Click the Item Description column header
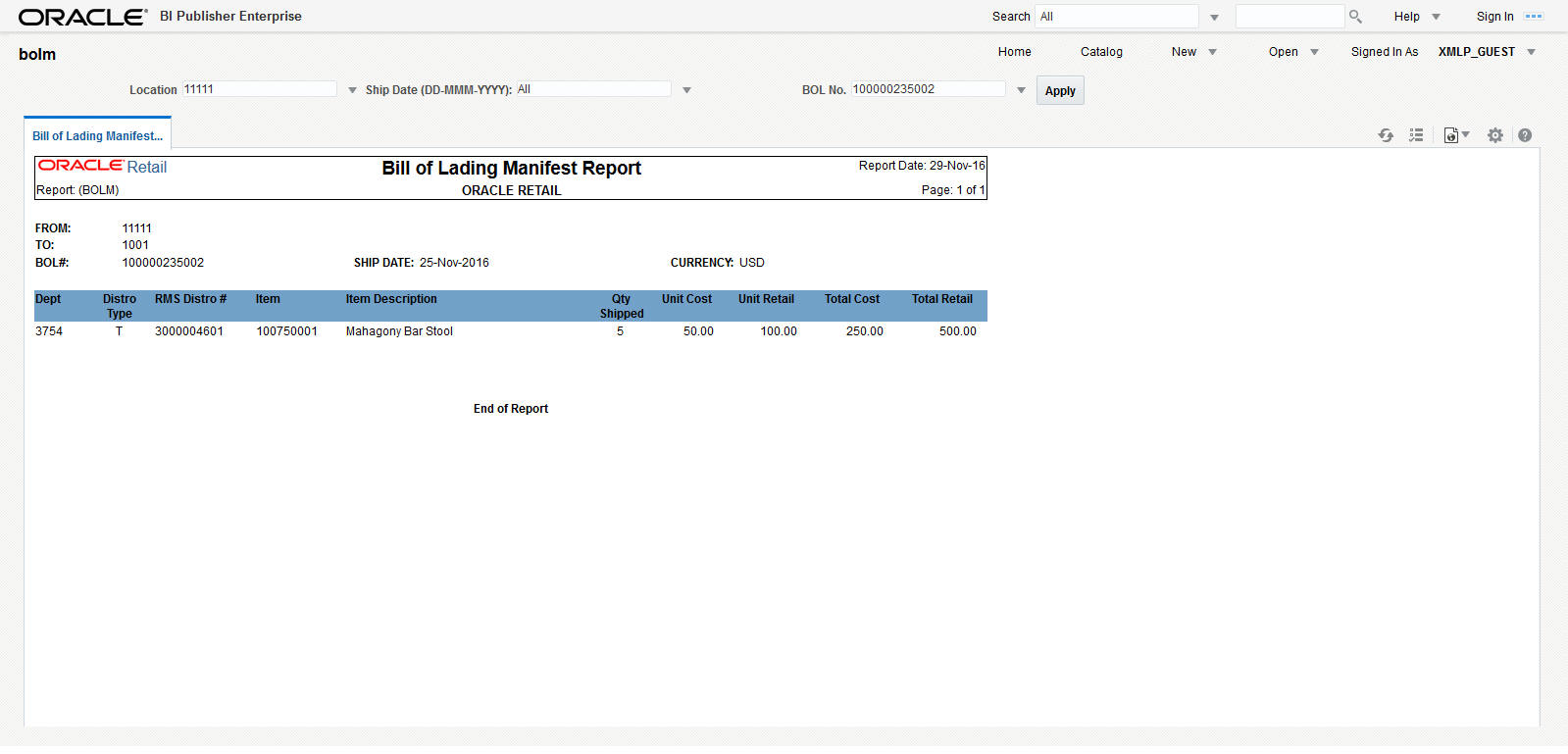1568x754 pixels. tap(391, 299)
